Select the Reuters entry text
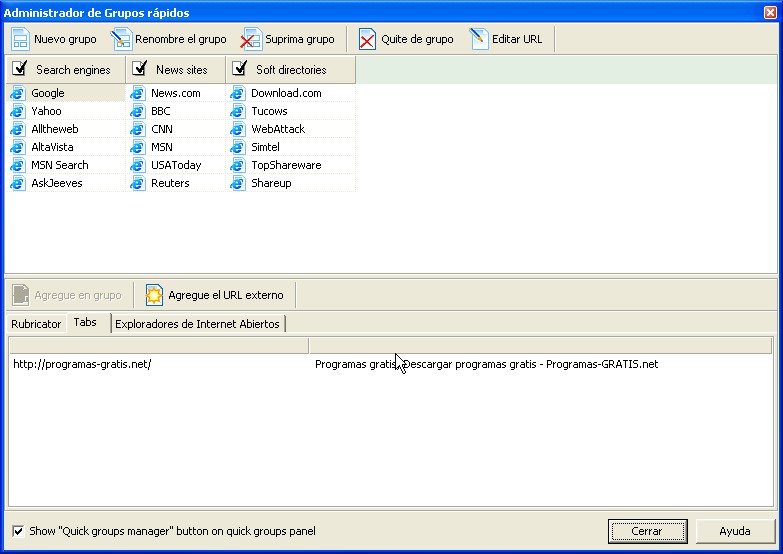The image size is (783, 554). (x=170, y=183)
